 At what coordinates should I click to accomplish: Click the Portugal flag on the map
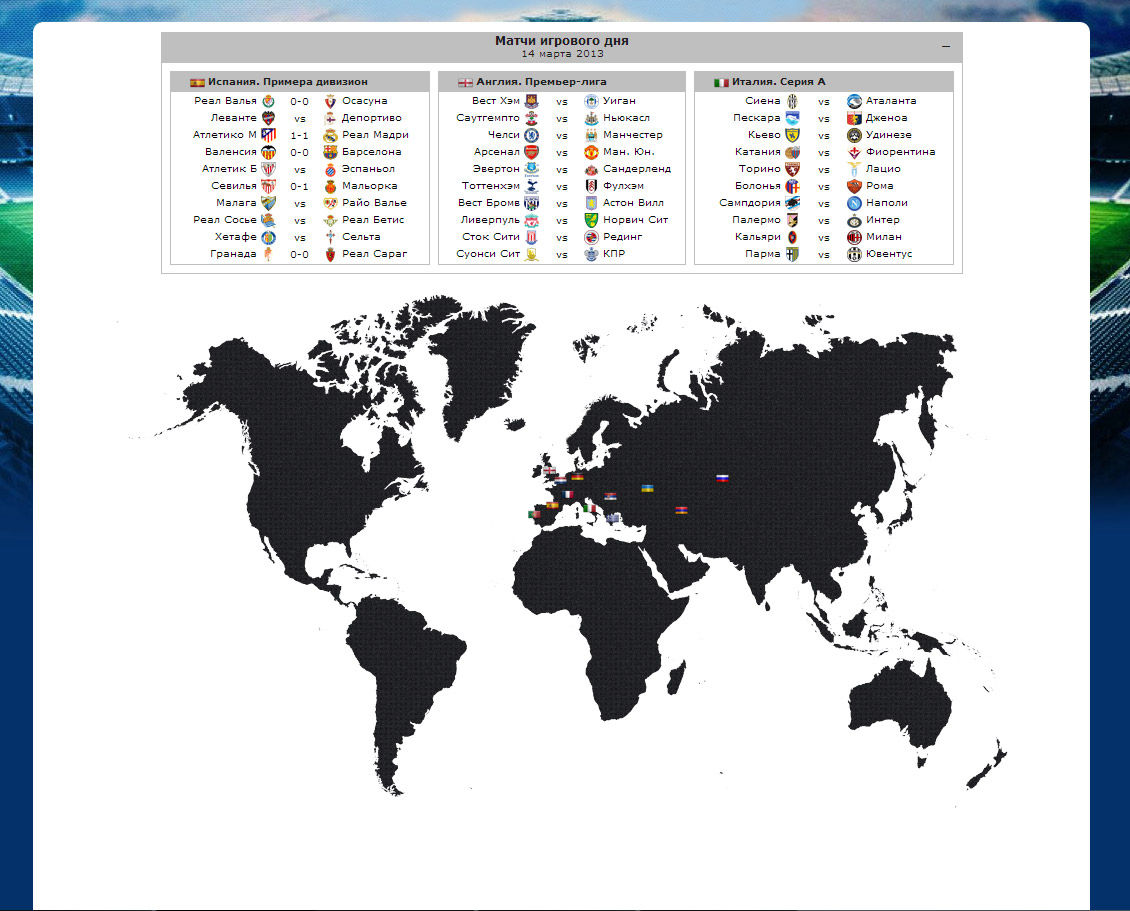535,515
